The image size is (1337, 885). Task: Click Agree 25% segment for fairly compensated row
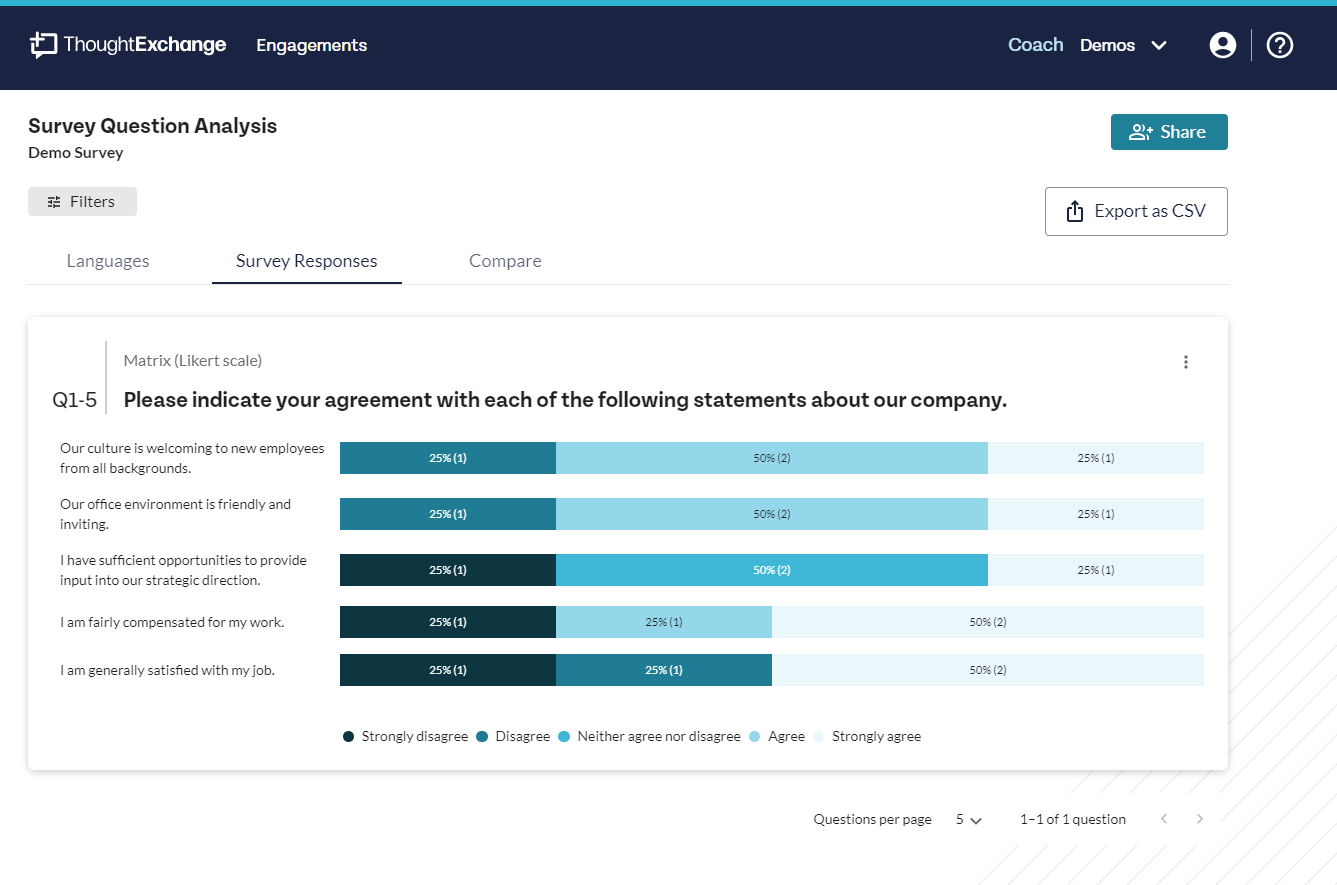(664, 622)
